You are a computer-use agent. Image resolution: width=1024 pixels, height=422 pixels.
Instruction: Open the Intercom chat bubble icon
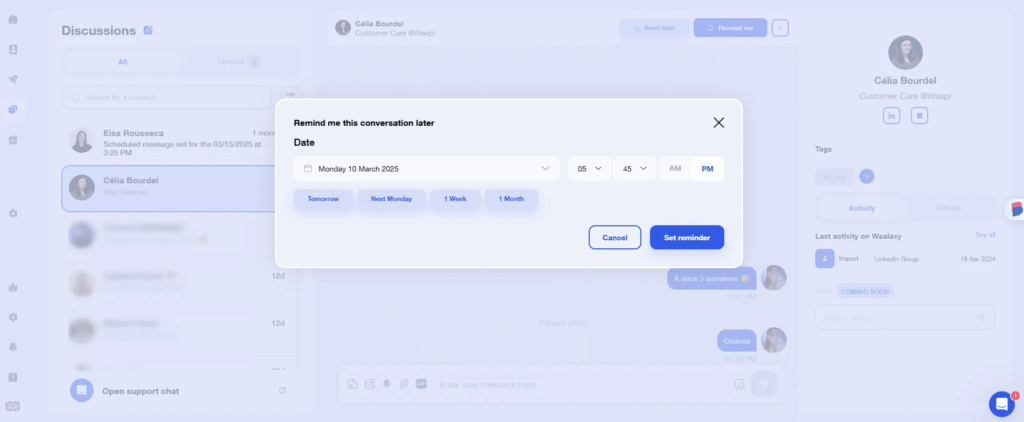pos(1001,403)
